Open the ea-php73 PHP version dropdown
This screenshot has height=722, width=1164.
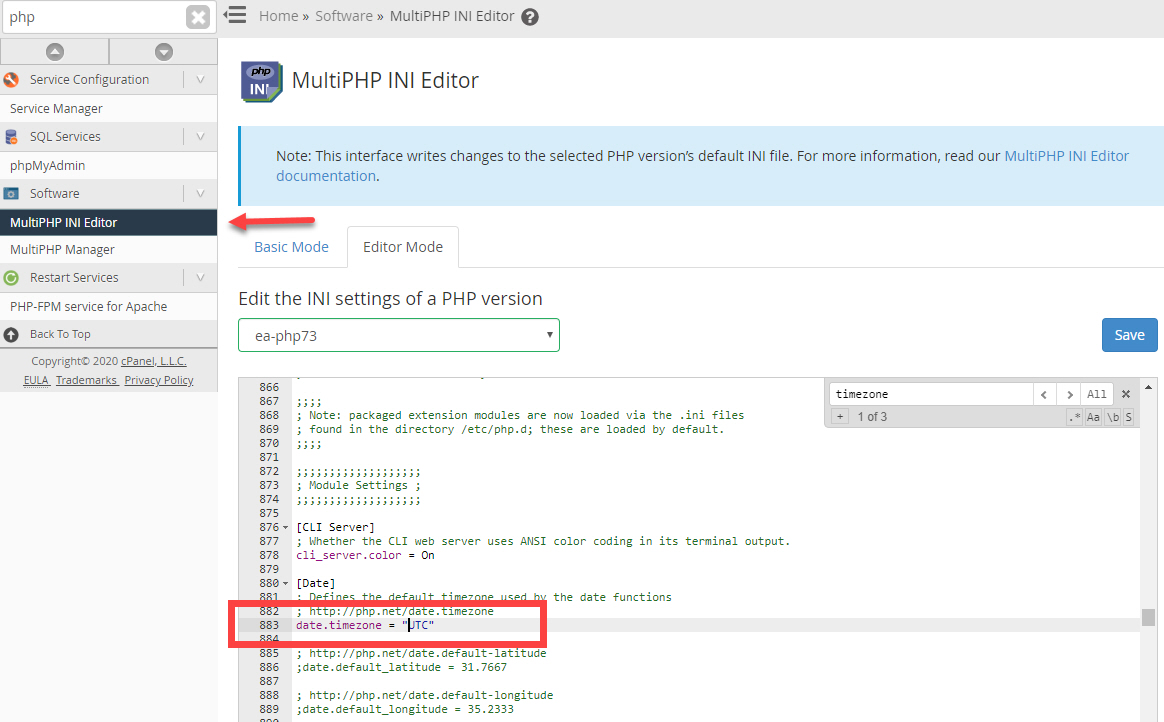(x=399, y=335)
